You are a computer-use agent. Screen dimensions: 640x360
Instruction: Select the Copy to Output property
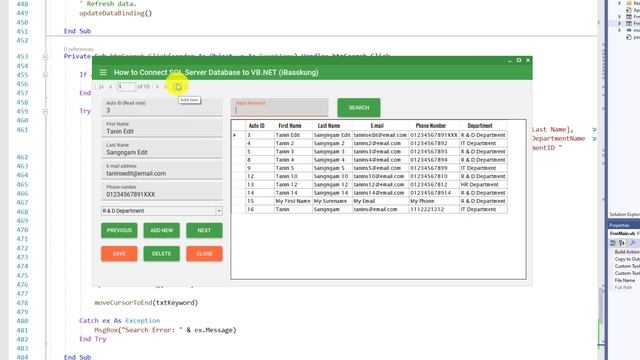(x=627, y=259)
